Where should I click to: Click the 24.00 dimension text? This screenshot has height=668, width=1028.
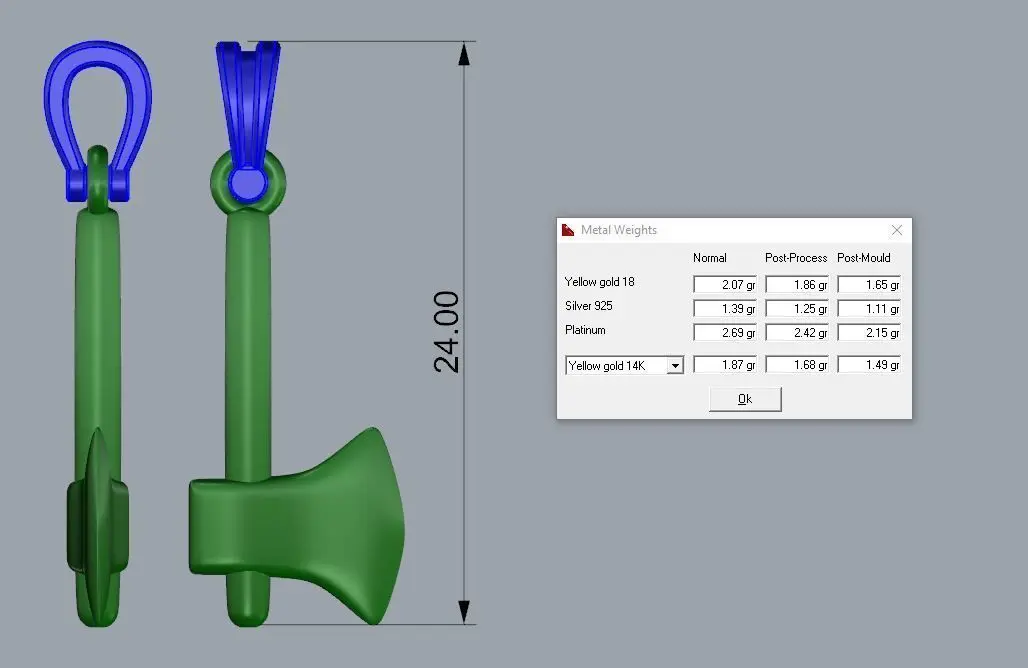pyautogui.click(x=446, y=332)
